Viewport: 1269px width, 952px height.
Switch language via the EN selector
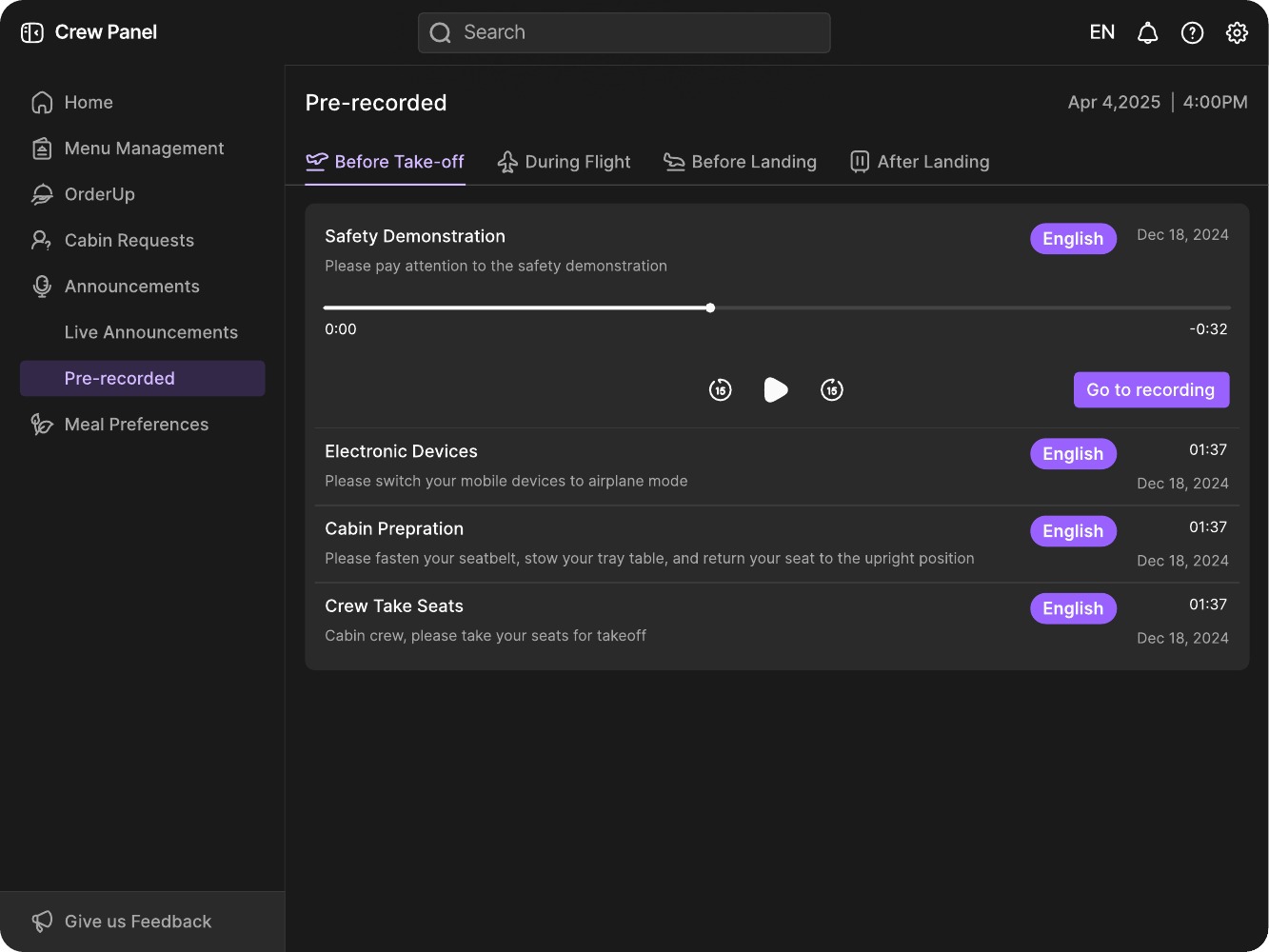click(1102, 32)
